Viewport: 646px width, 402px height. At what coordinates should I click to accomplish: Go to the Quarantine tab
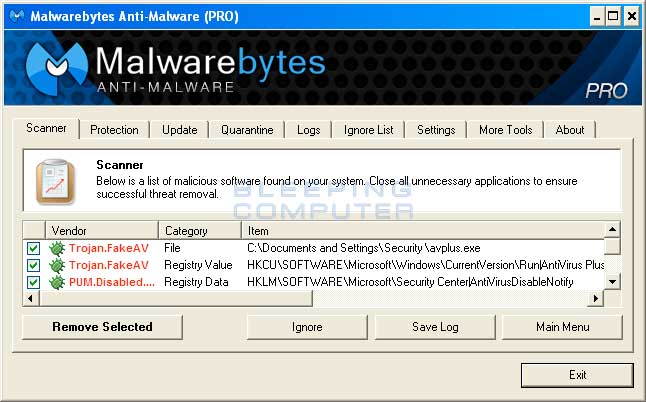pyautogui.click(x=247, y=130)
